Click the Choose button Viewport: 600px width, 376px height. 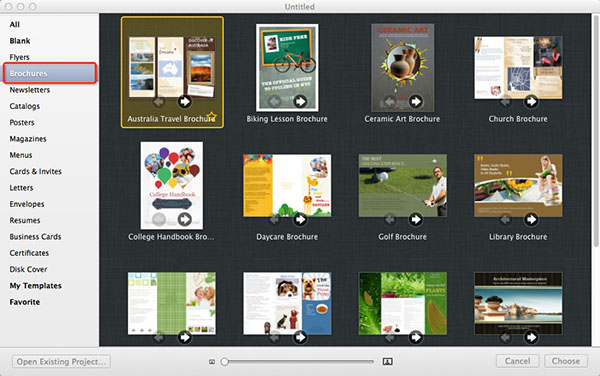point(566,361)
